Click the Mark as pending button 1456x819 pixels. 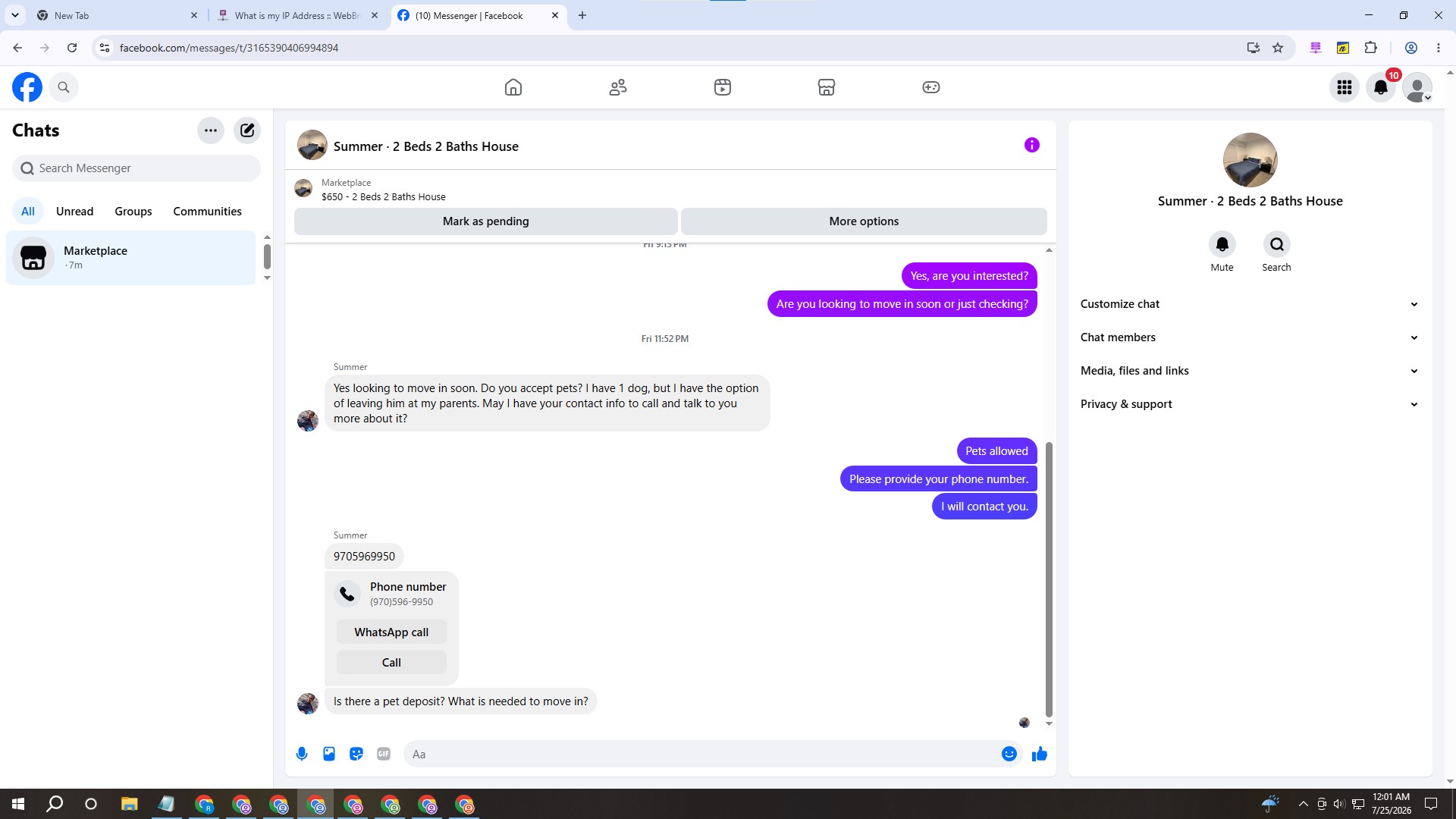point(485,221)
